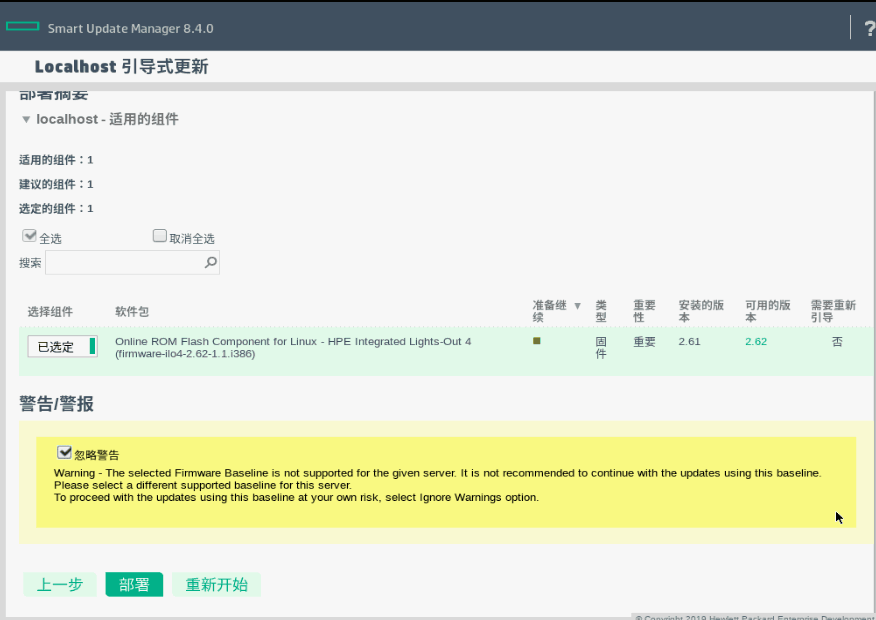876x620 pixels.
Task: Click the search magnifier icon
Action: (210, 263)
